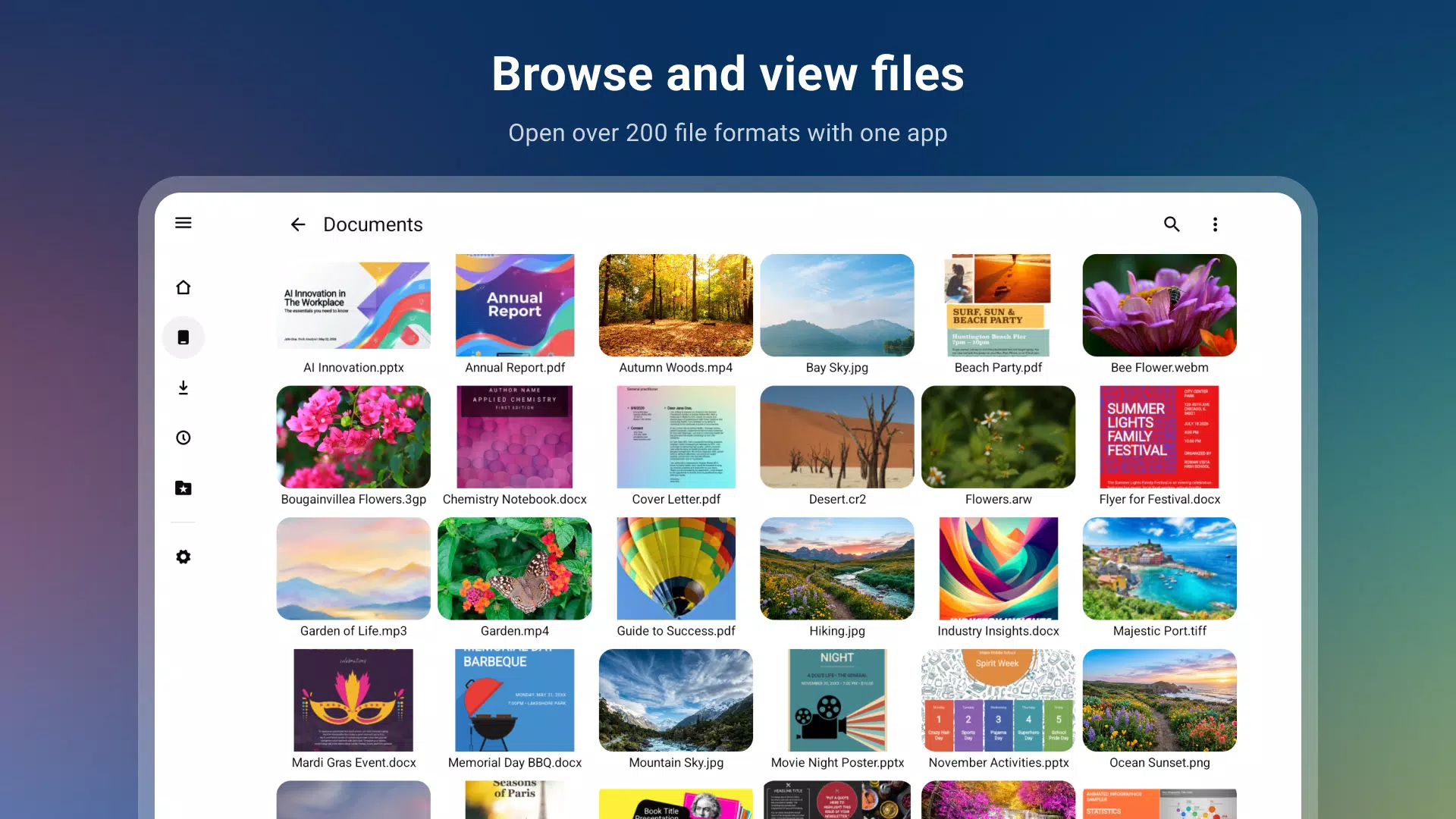Open Memorial Day BBQ.docx thumbnail
1456x819 pixels.
pos(515,700)
